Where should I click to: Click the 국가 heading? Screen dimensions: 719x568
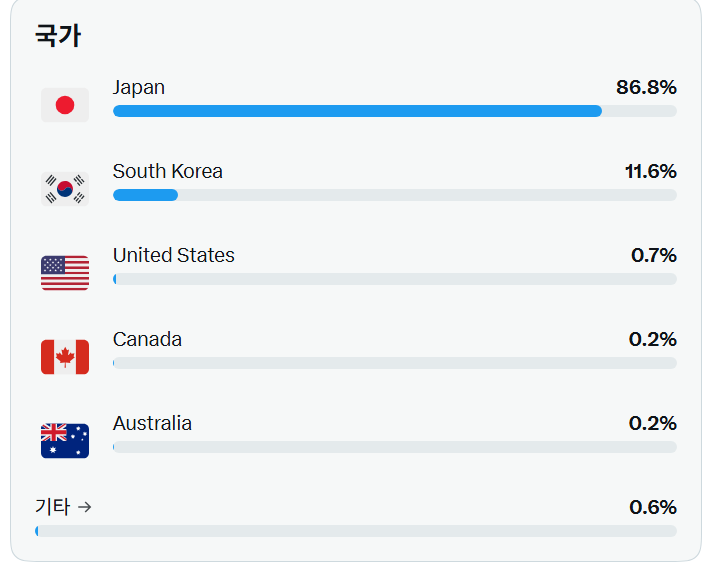point(58,35)
